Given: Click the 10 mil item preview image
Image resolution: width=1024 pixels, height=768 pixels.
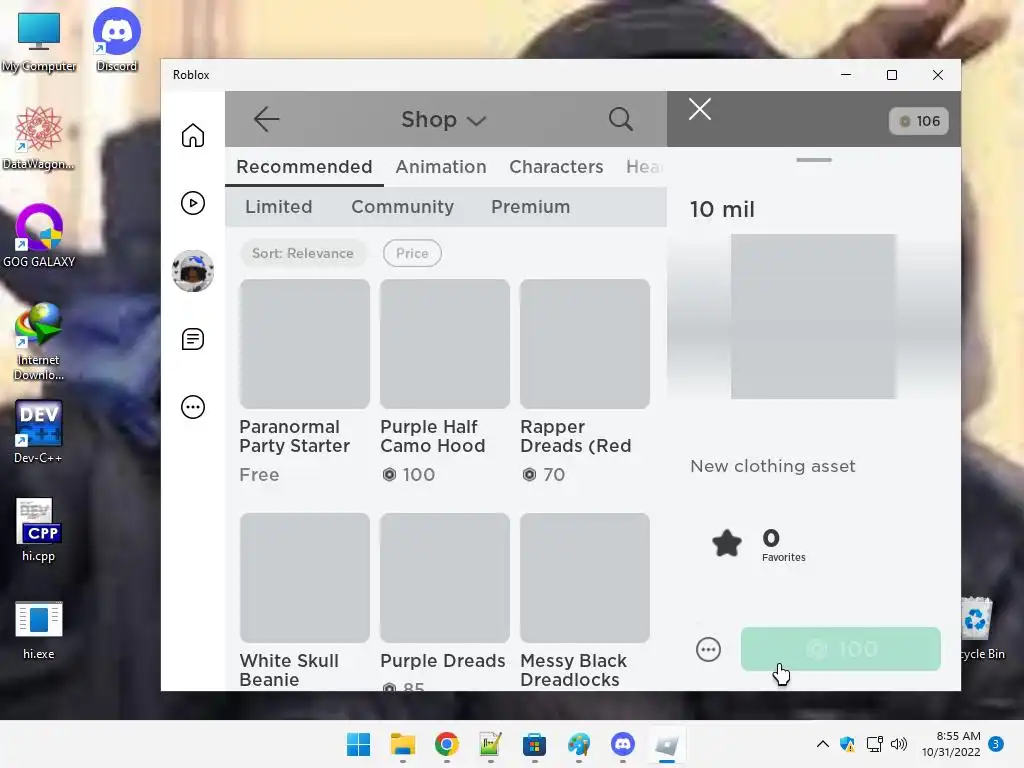Looking at the screenshot, I should pyautogui.click(x=813, y=317).
